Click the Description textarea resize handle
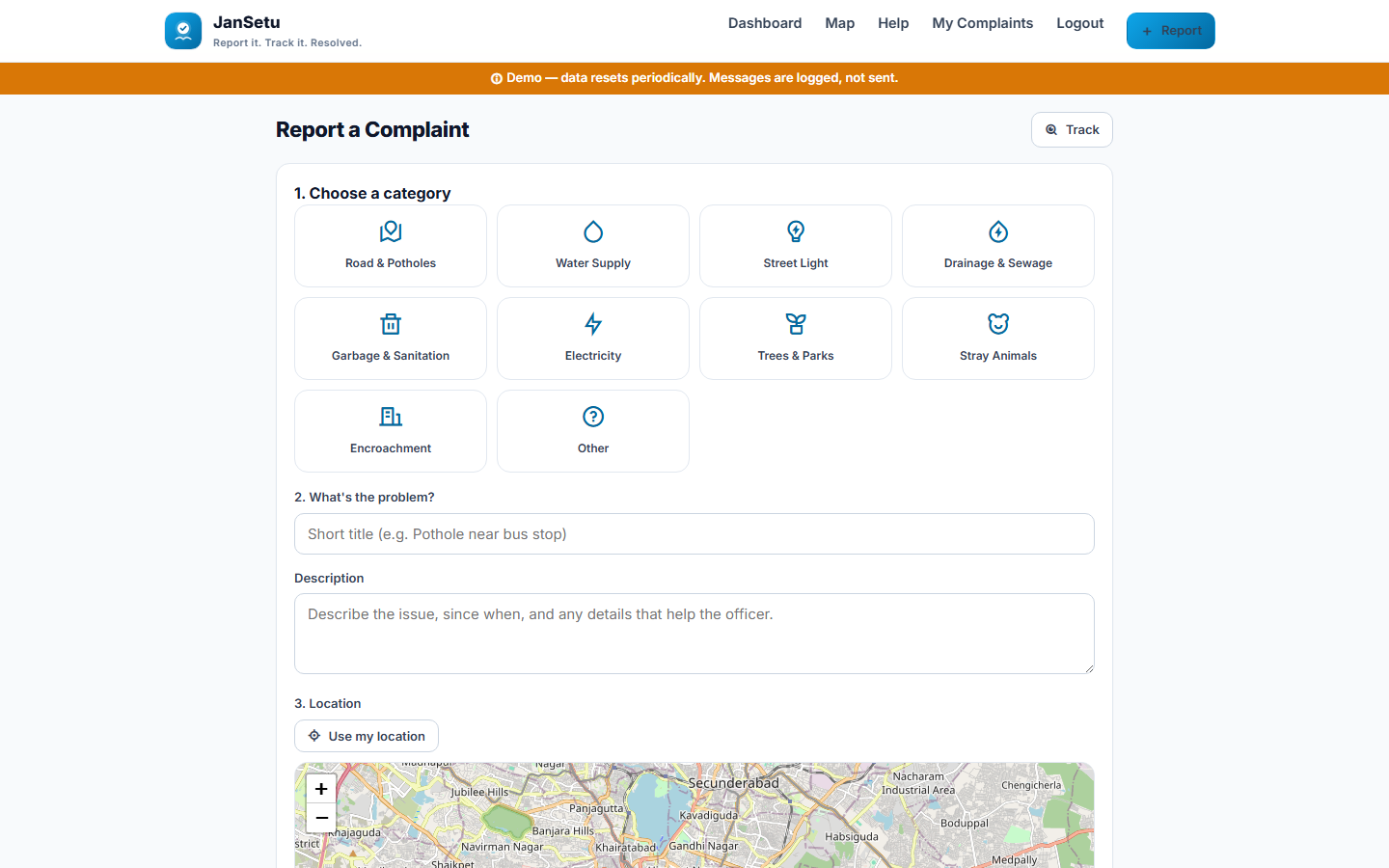Viewport: 1389px width, 868px height. click(1089, 668)
